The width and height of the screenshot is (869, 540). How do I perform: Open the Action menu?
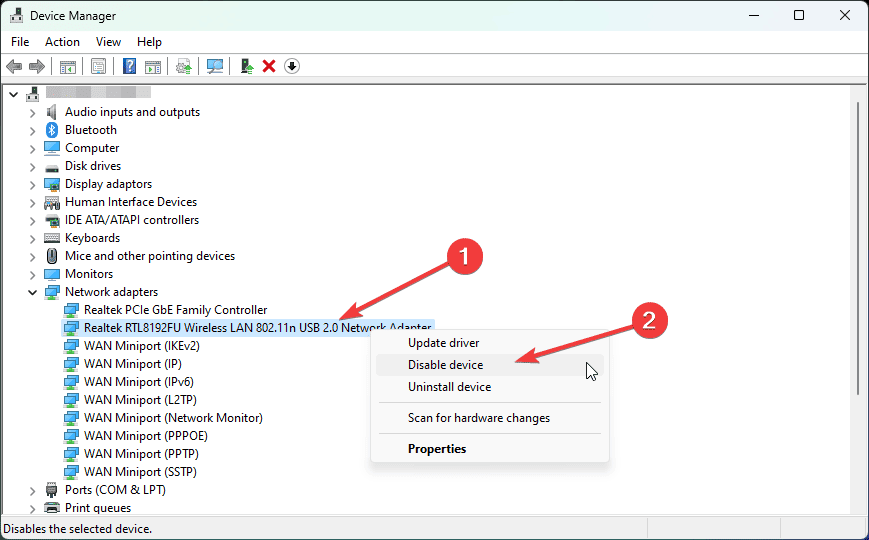pos(62,42)
